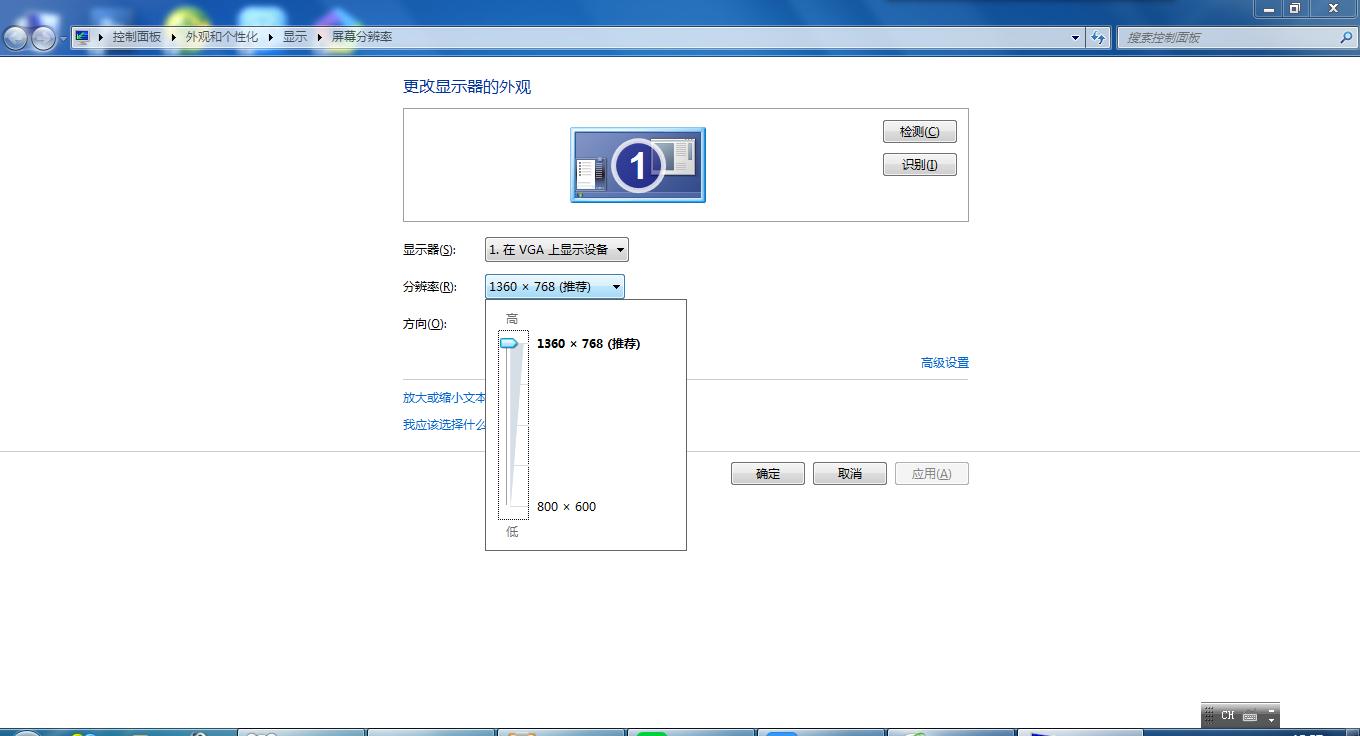1360x736 pixels.
Task: Click the 显示器(S) label
Action: click(x=429, y=250)
